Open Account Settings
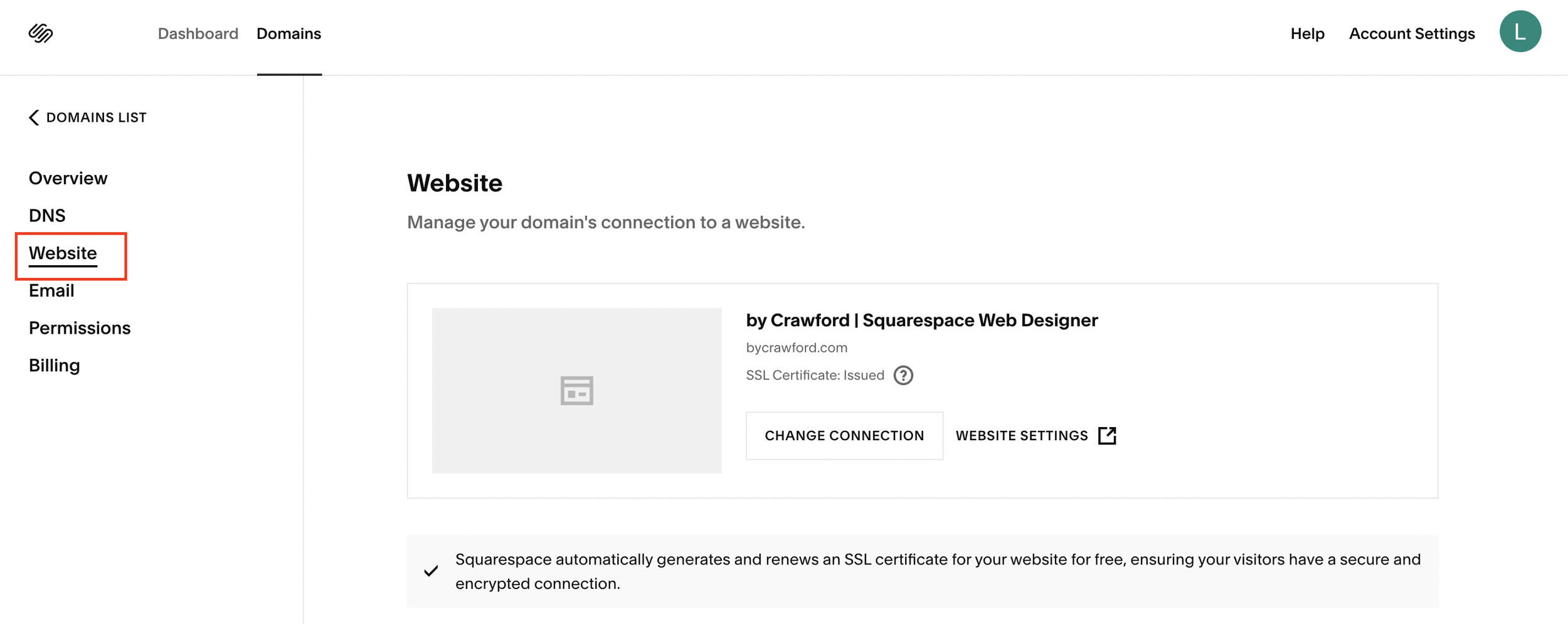Viewport: 1568px width, 624px height. click(1412, 33)
